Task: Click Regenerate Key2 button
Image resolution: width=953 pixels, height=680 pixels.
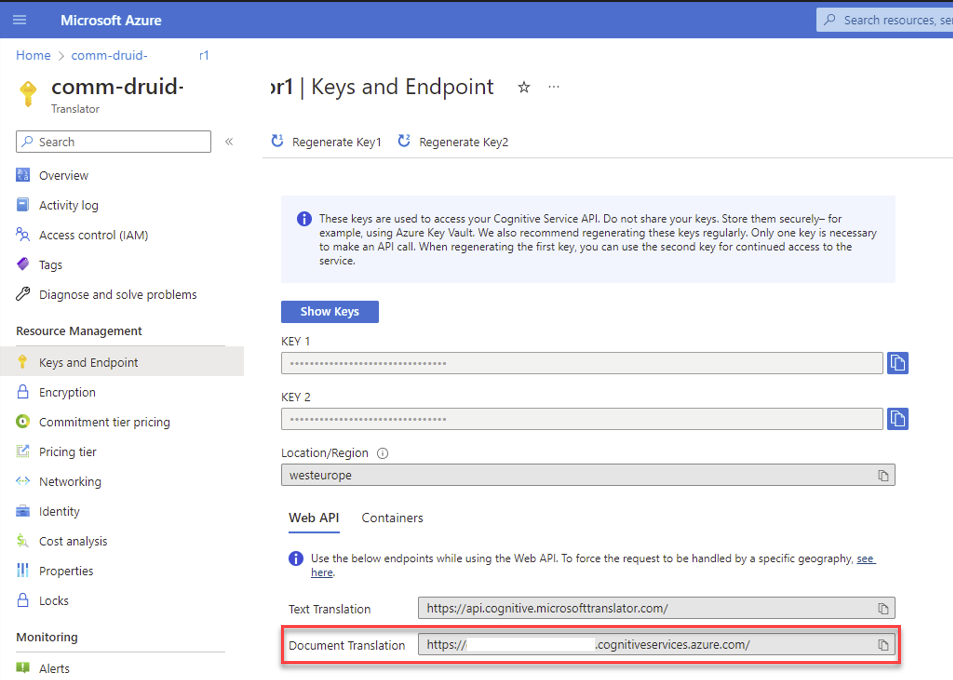Action: (x=453, y=142)
